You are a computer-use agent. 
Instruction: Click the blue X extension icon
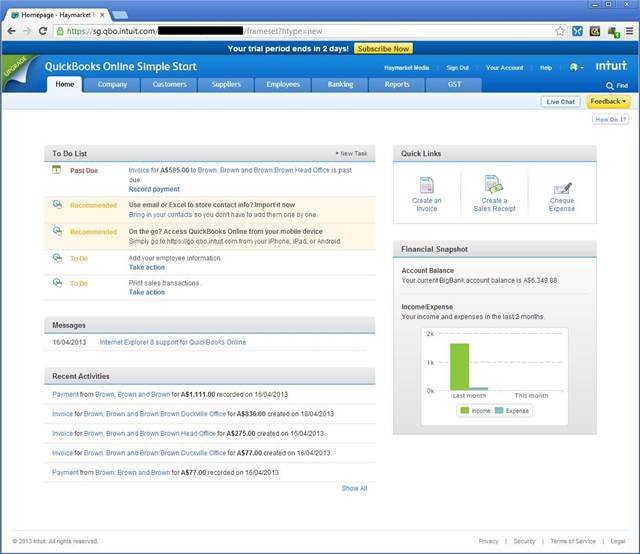tap(577, 31)
